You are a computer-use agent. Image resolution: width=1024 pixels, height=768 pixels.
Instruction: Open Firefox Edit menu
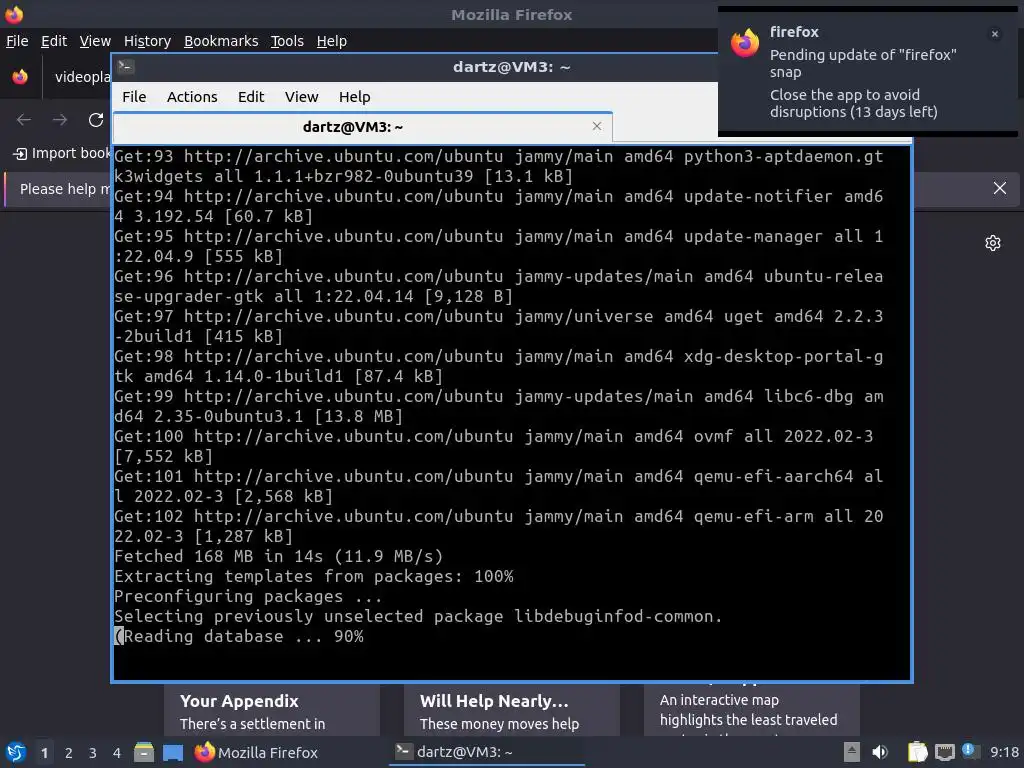point(54,41)
